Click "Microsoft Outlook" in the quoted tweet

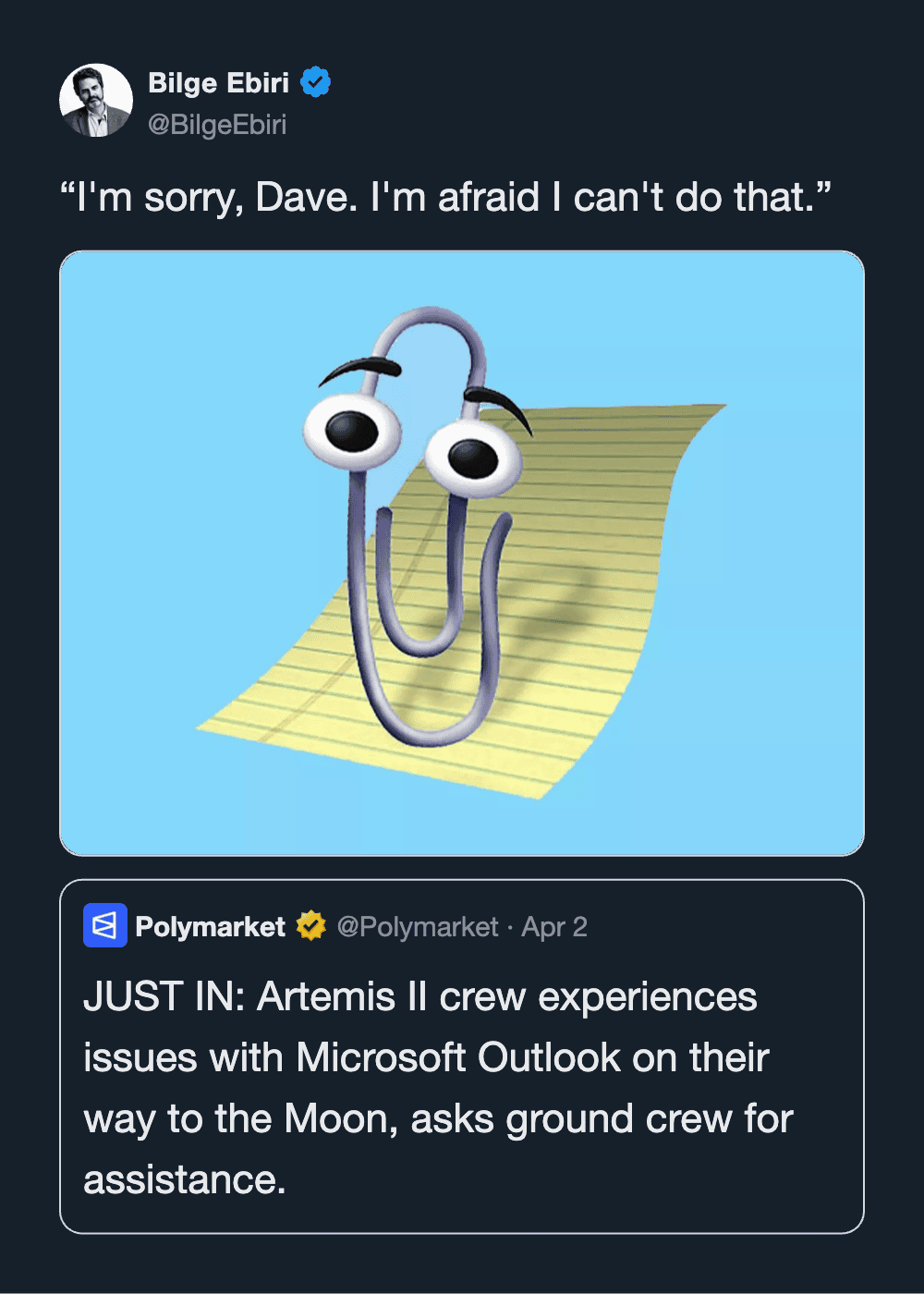458,1057
